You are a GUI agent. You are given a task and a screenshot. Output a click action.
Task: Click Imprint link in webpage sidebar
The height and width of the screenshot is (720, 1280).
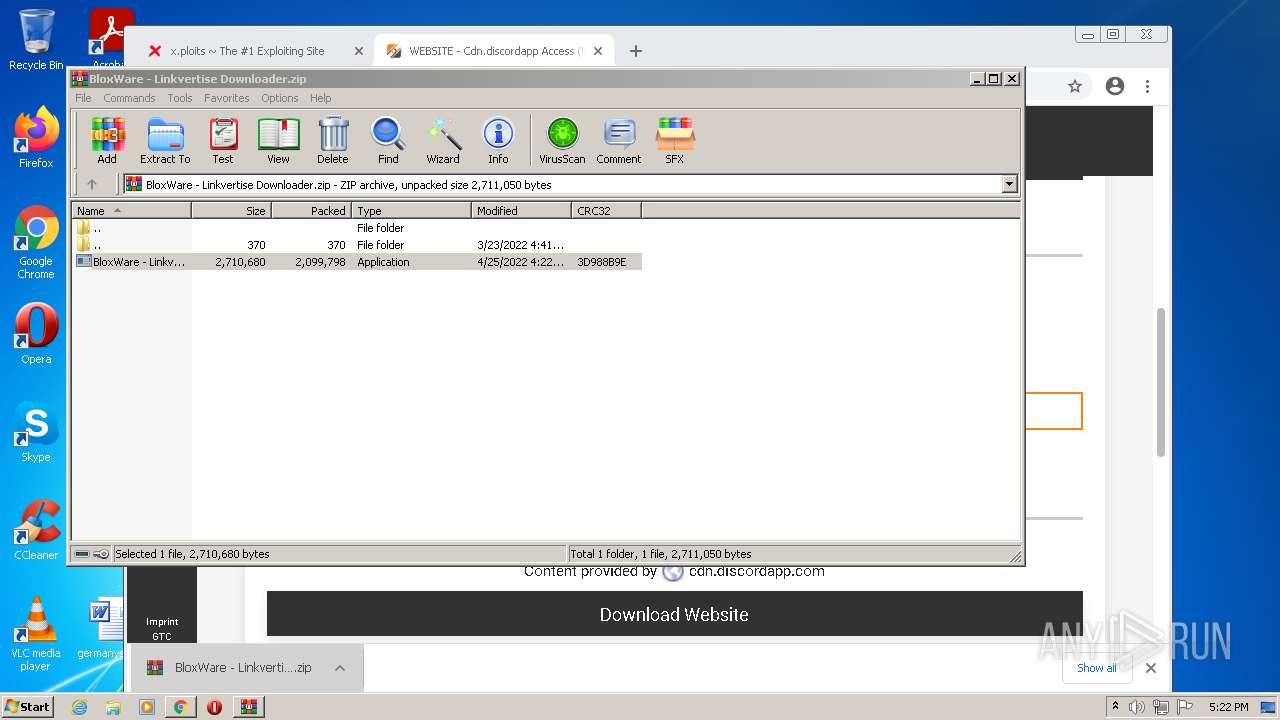(162, 621)
